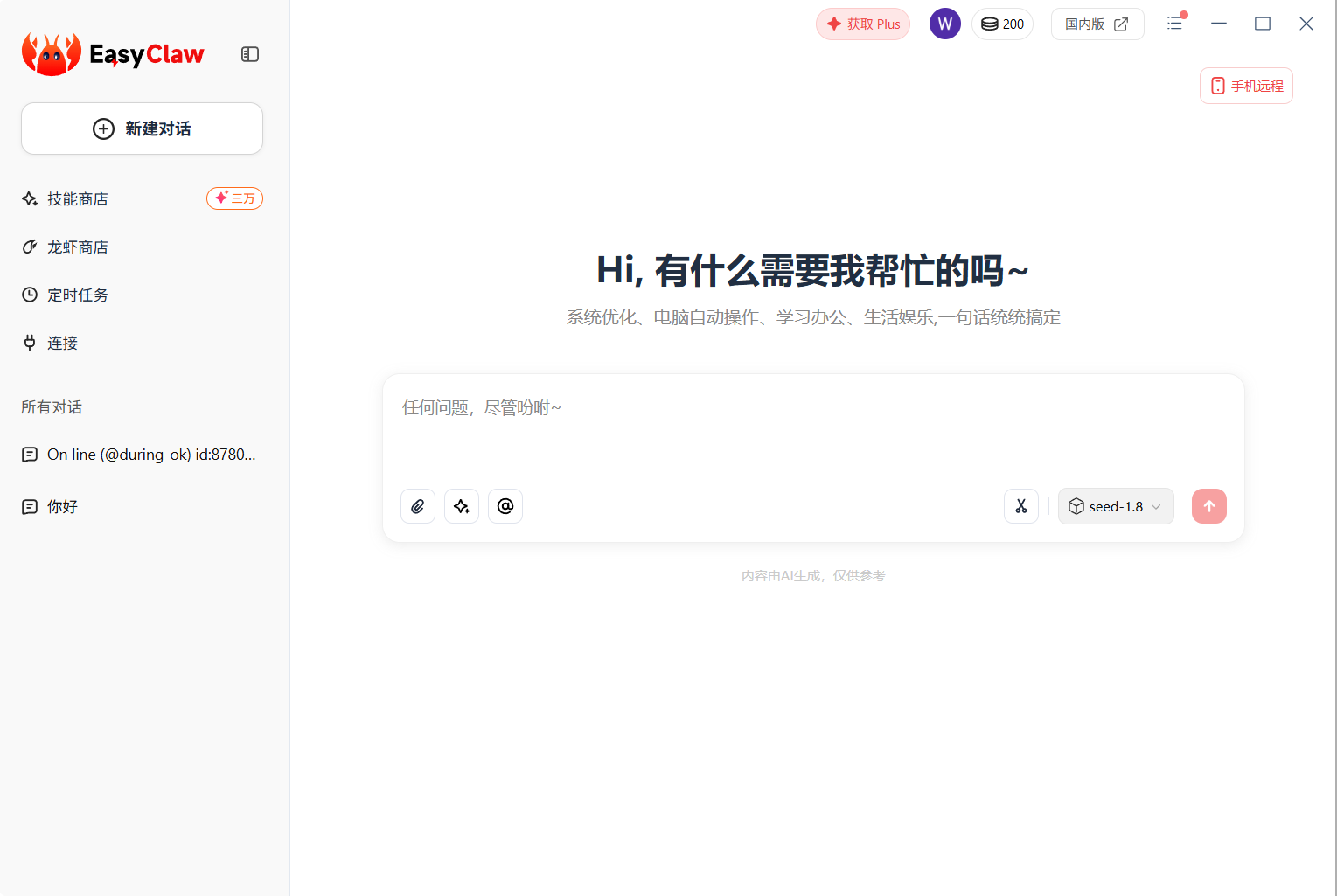Image resolution: width=1337 pixels, height=896 pixels.
Task: Open the 连接 connections page
Action: (62, 343)
